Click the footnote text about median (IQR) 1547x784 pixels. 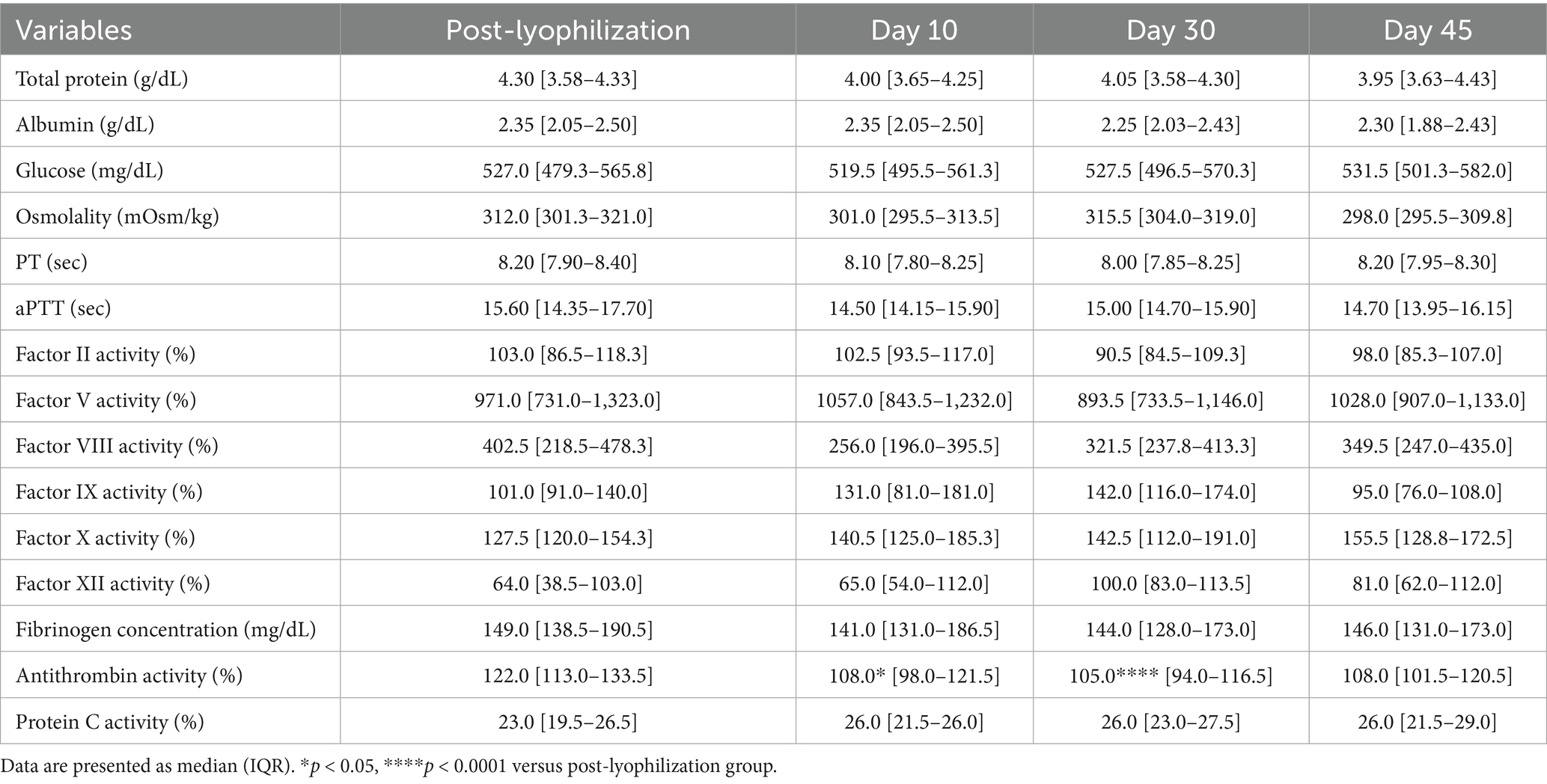(x=389, y=767)
